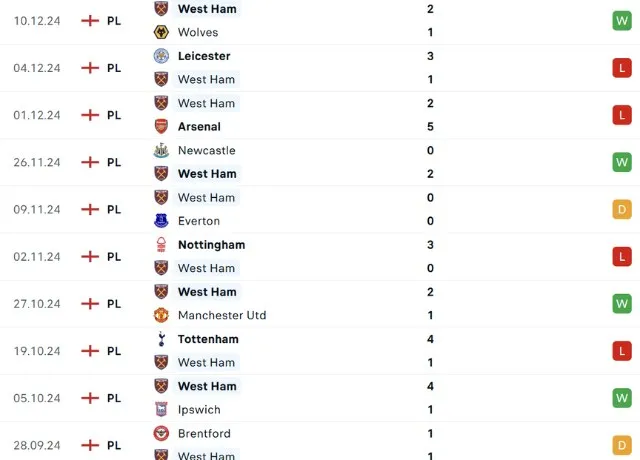The width and height of the screenshot is (640, 460).
Task: Click the Nottingham score of 3
Action: coord(430,244)
